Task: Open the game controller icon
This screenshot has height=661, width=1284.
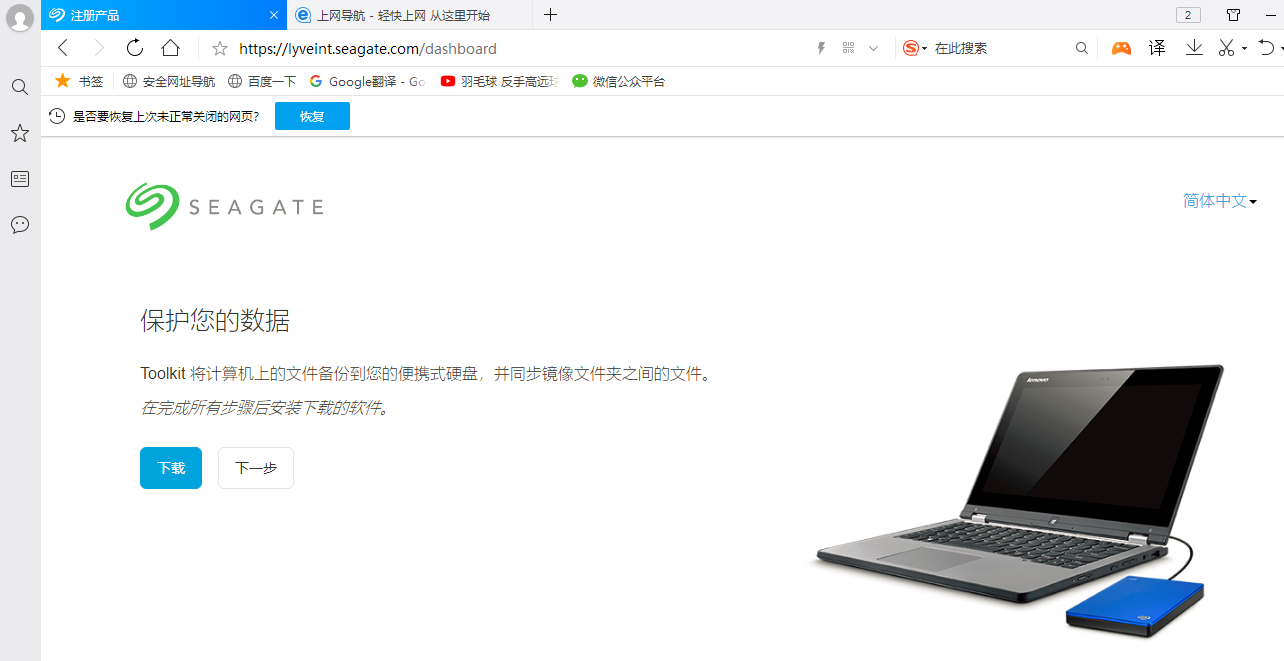Action: (1121, 48)
